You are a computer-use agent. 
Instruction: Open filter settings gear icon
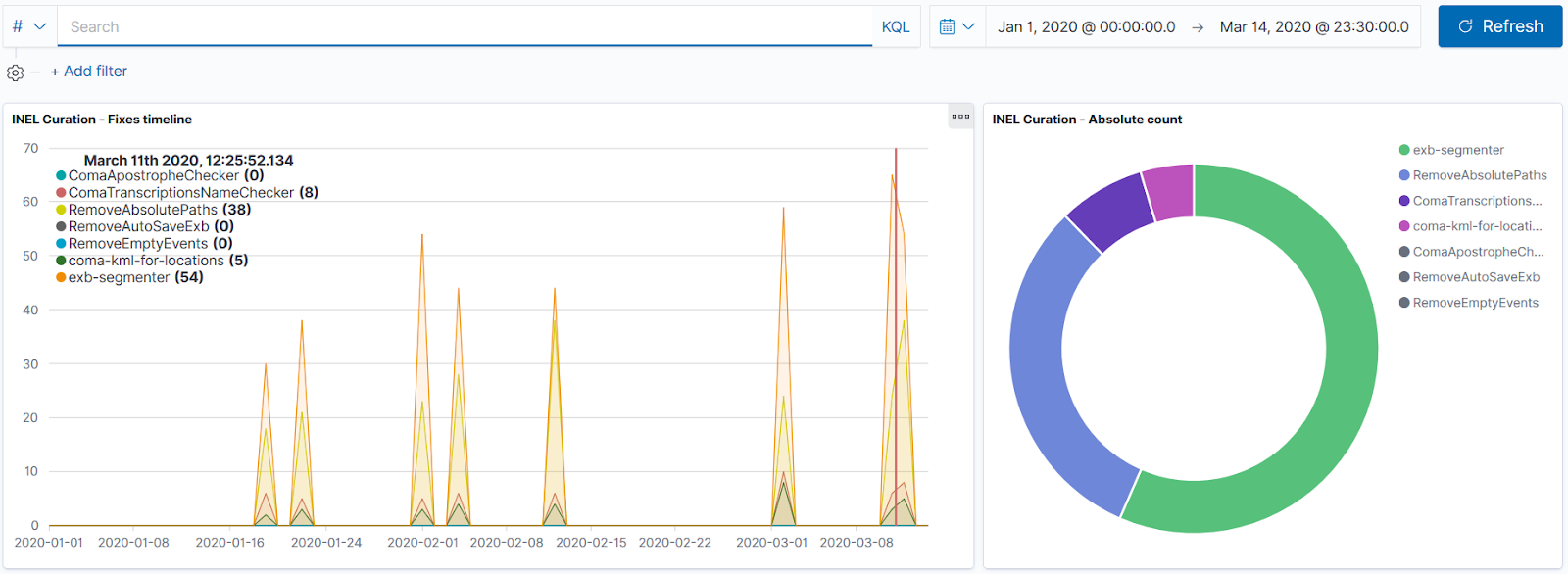click(x=15, y=72)
